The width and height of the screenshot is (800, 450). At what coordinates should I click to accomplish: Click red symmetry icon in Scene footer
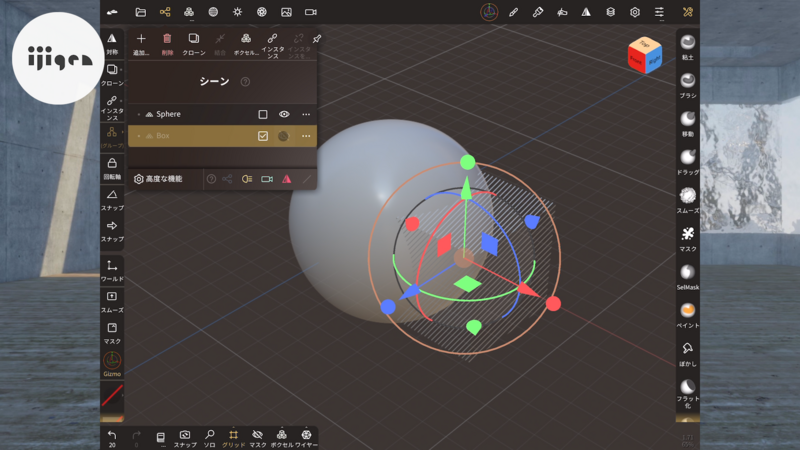[x=287, y=179]
